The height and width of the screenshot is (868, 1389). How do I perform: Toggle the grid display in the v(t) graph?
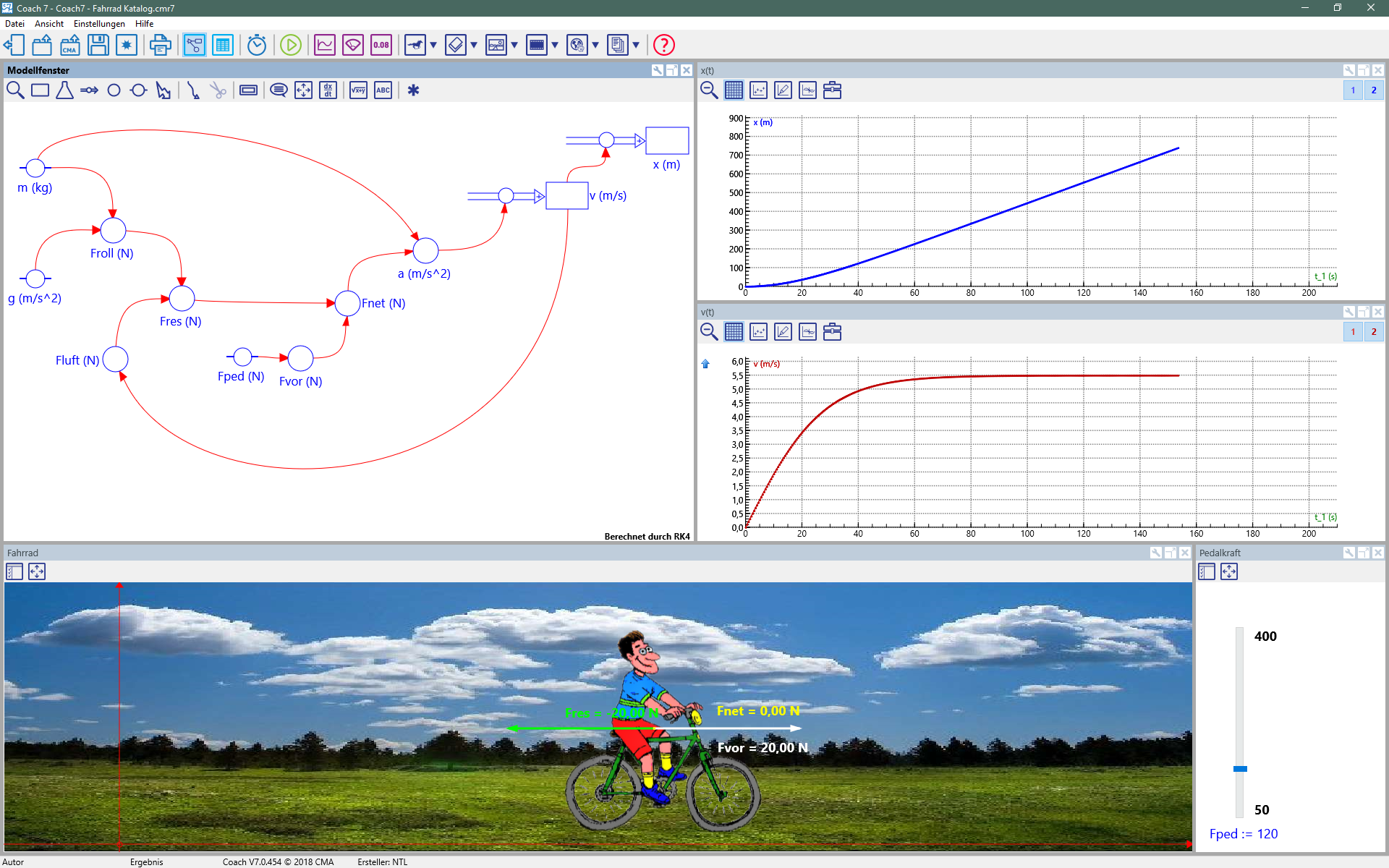point(734,332)
